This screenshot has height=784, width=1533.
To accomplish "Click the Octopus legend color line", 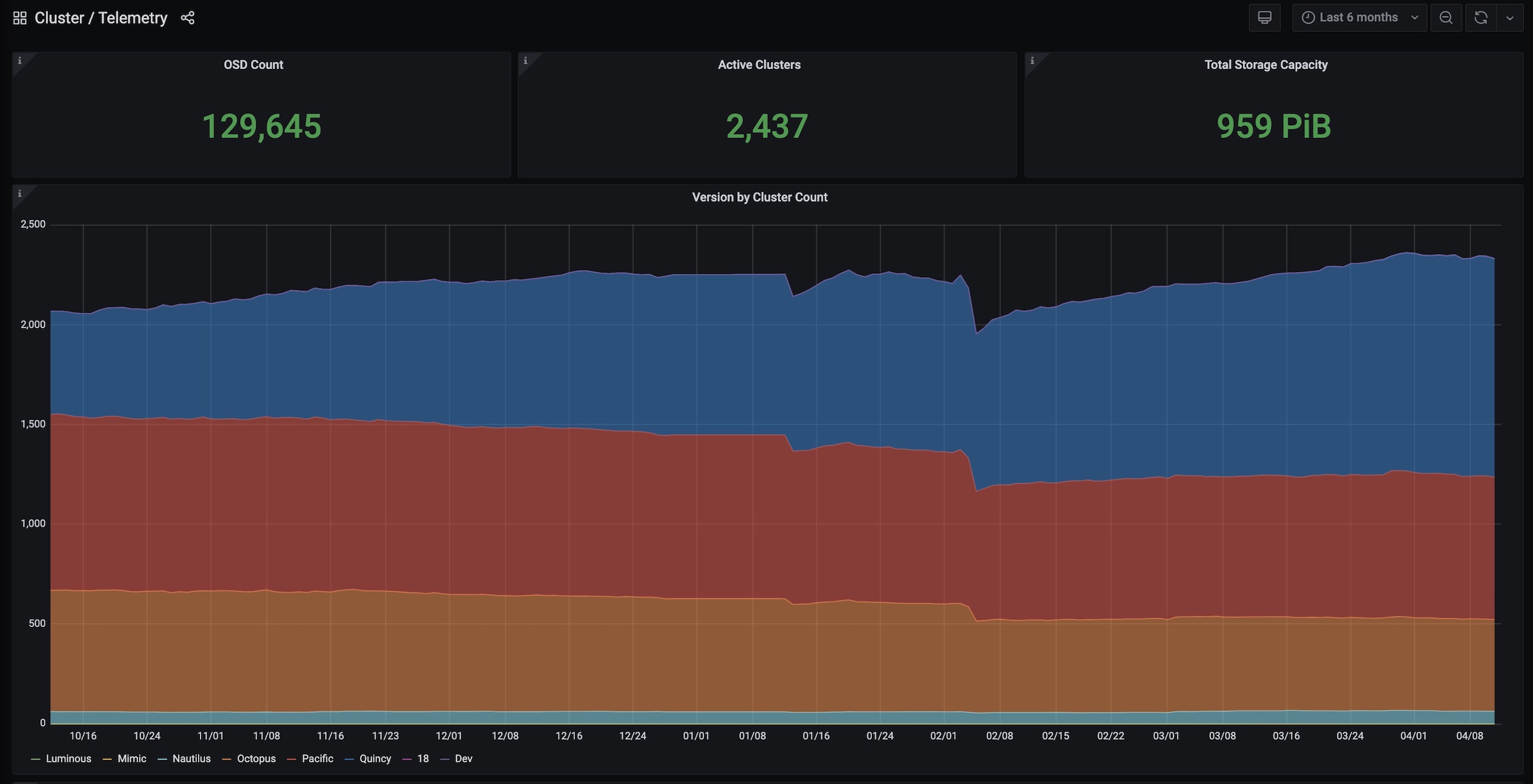I will coord(227,759).
